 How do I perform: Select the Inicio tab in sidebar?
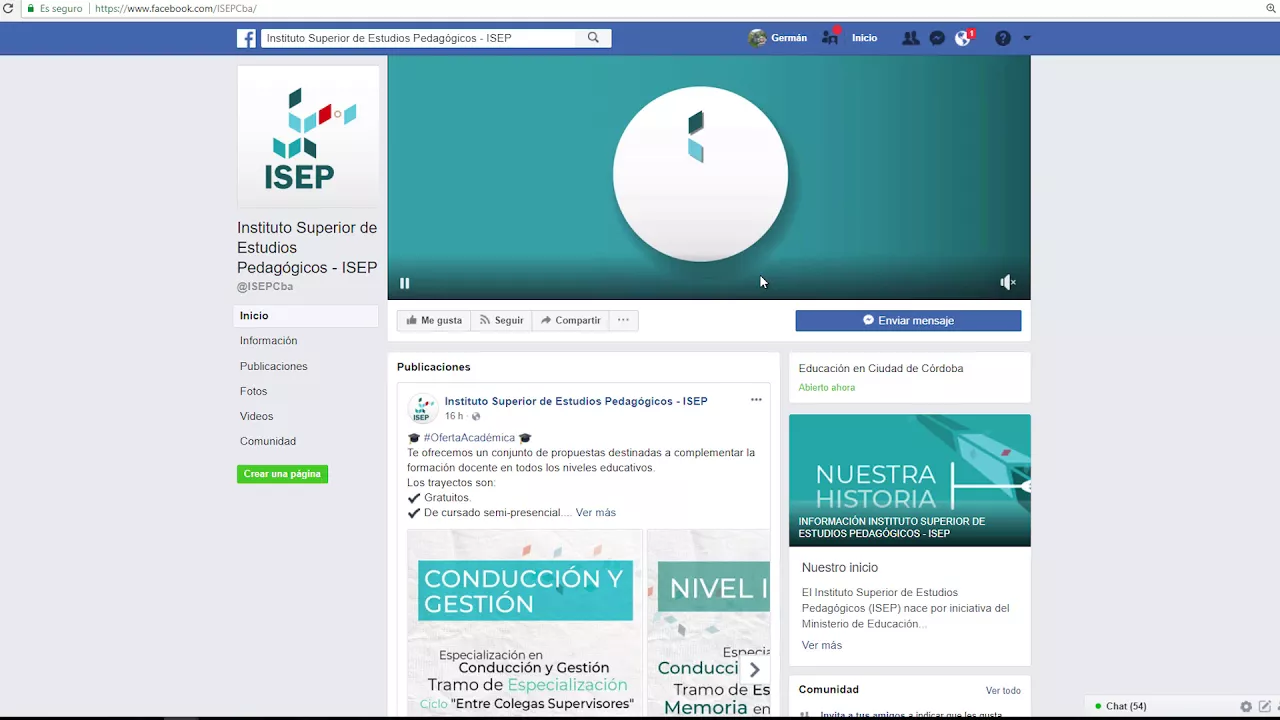pyautogui.click(x=306, y=315)
